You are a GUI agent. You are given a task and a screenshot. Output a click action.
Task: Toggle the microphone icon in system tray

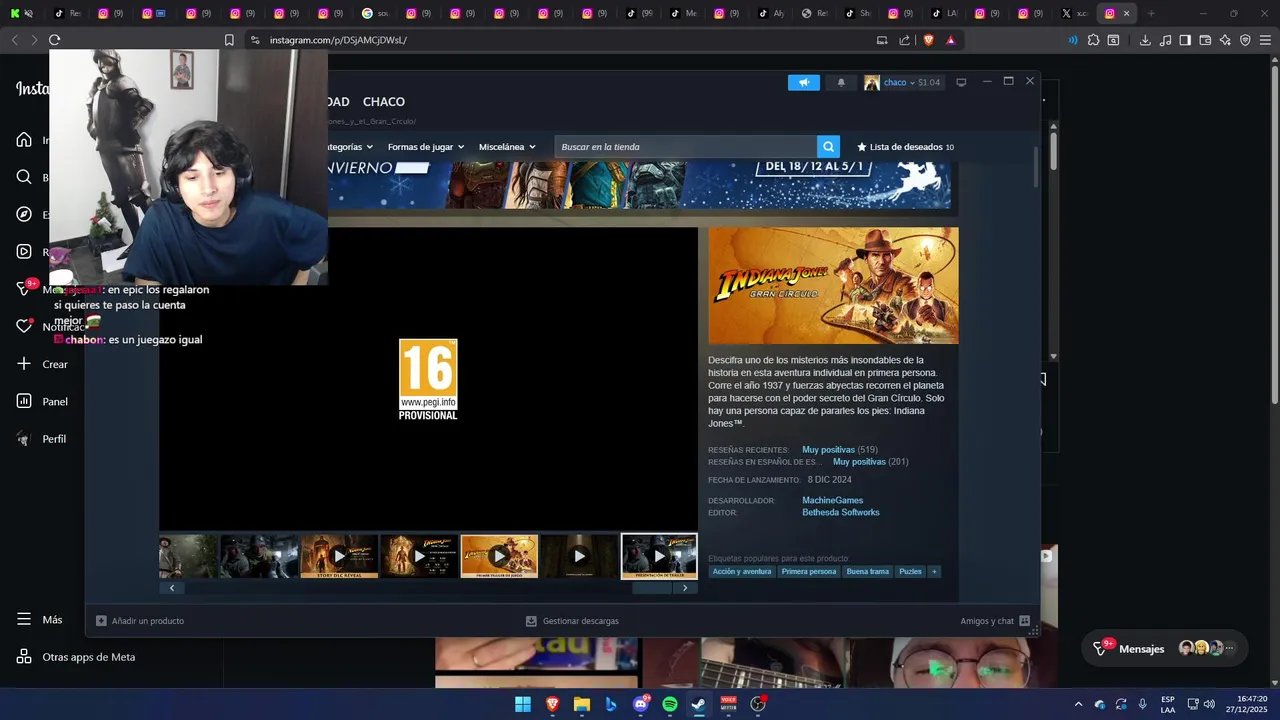tap(1142, 704)
